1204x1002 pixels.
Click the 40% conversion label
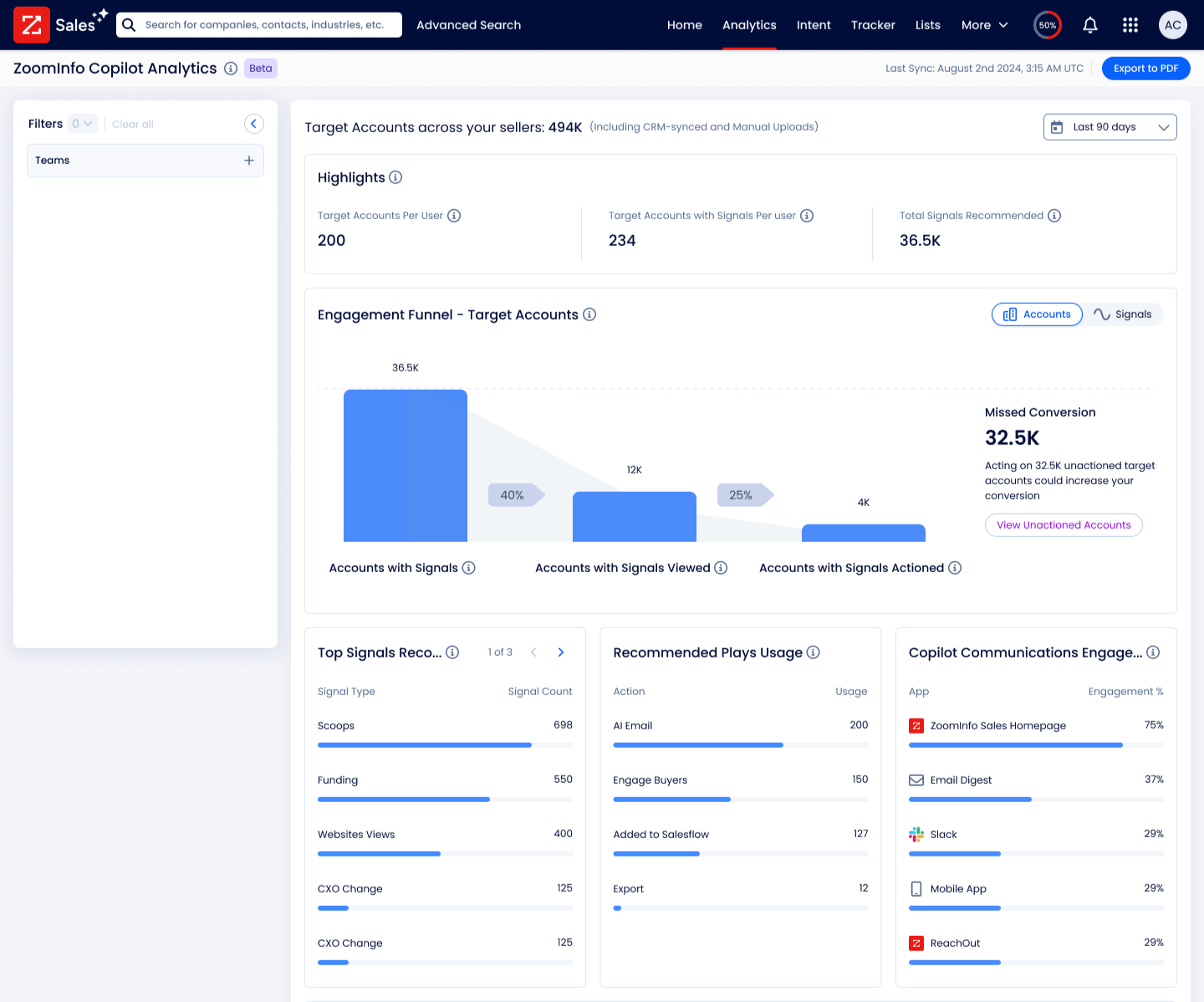(x=516, y=495)
